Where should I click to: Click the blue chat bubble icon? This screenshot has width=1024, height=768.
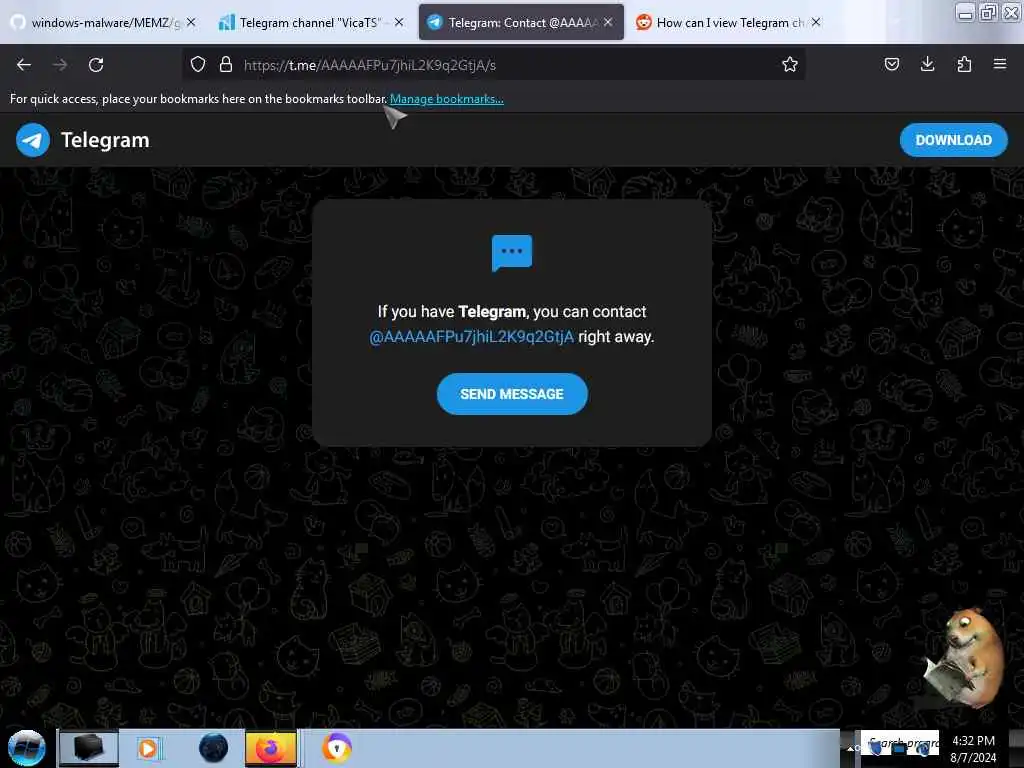[511, 253]
